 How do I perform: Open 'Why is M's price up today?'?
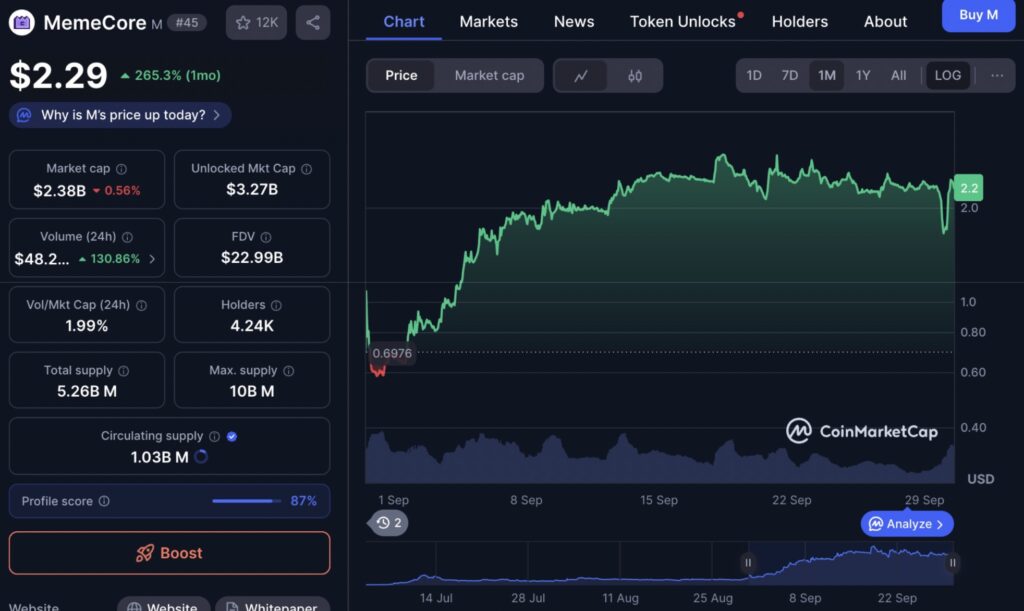tap(120, 116)
